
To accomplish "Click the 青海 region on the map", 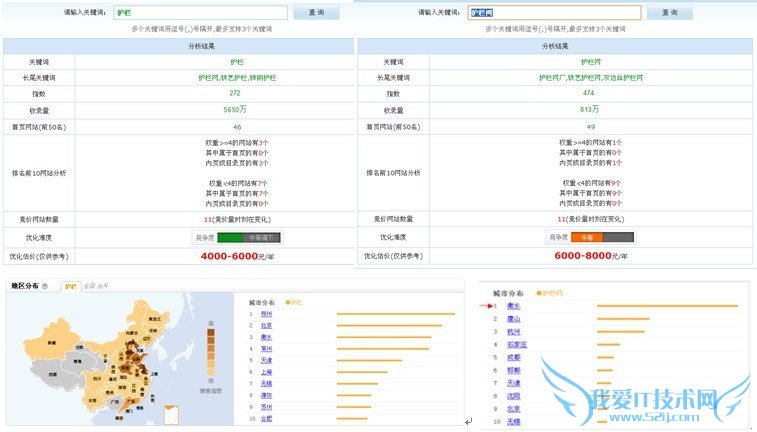I will click(79, 360).
